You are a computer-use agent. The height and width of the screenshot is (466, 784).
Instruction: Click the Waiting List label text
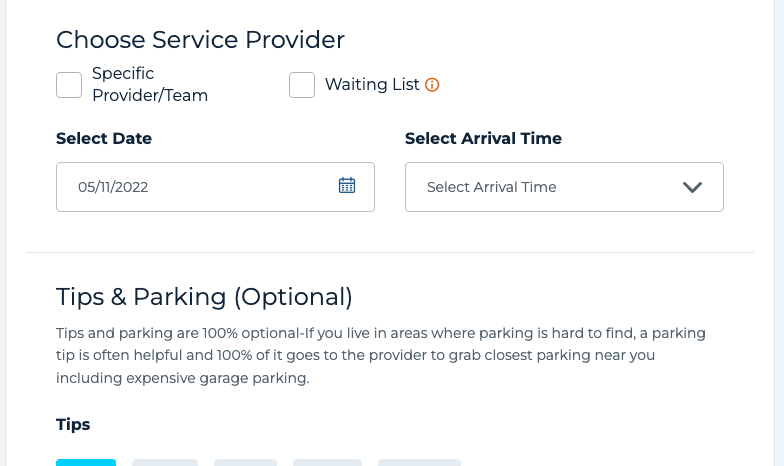[x=372, y=85]
